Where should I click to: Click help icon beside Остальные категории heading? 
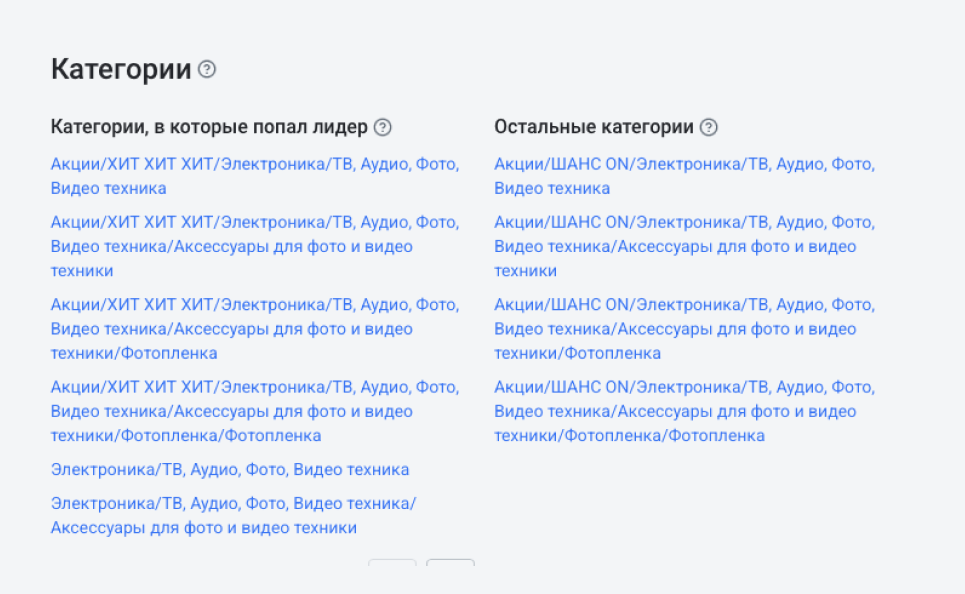click(x=709, y=127)
